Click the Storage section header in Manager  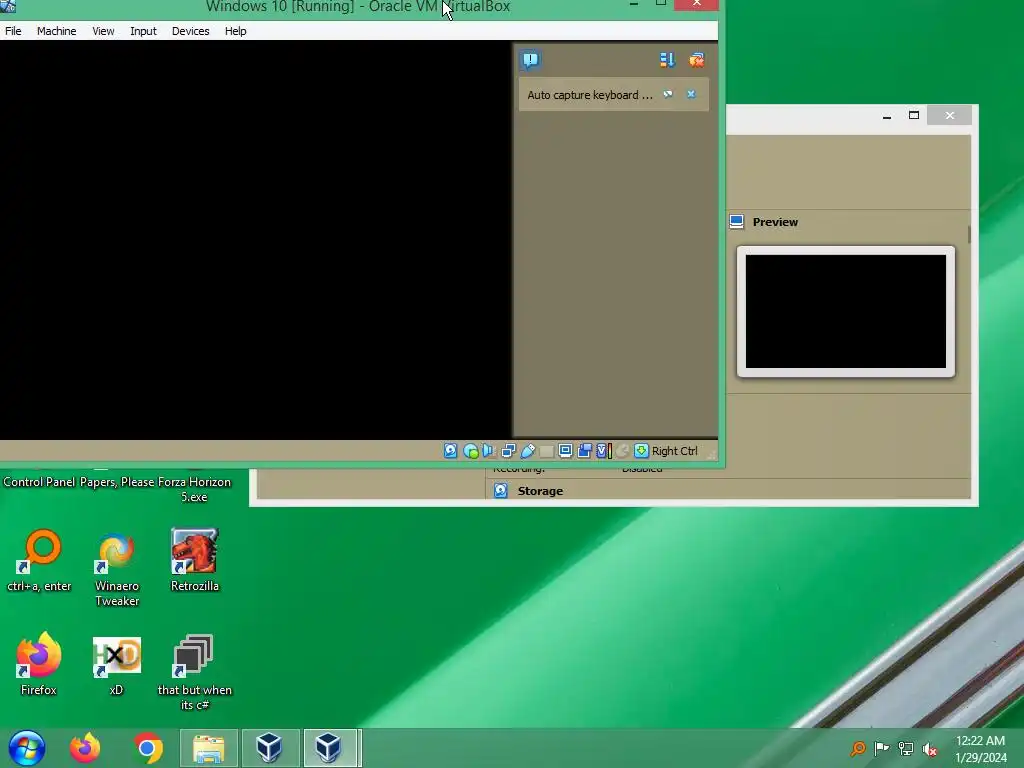(x=539, y=491)
